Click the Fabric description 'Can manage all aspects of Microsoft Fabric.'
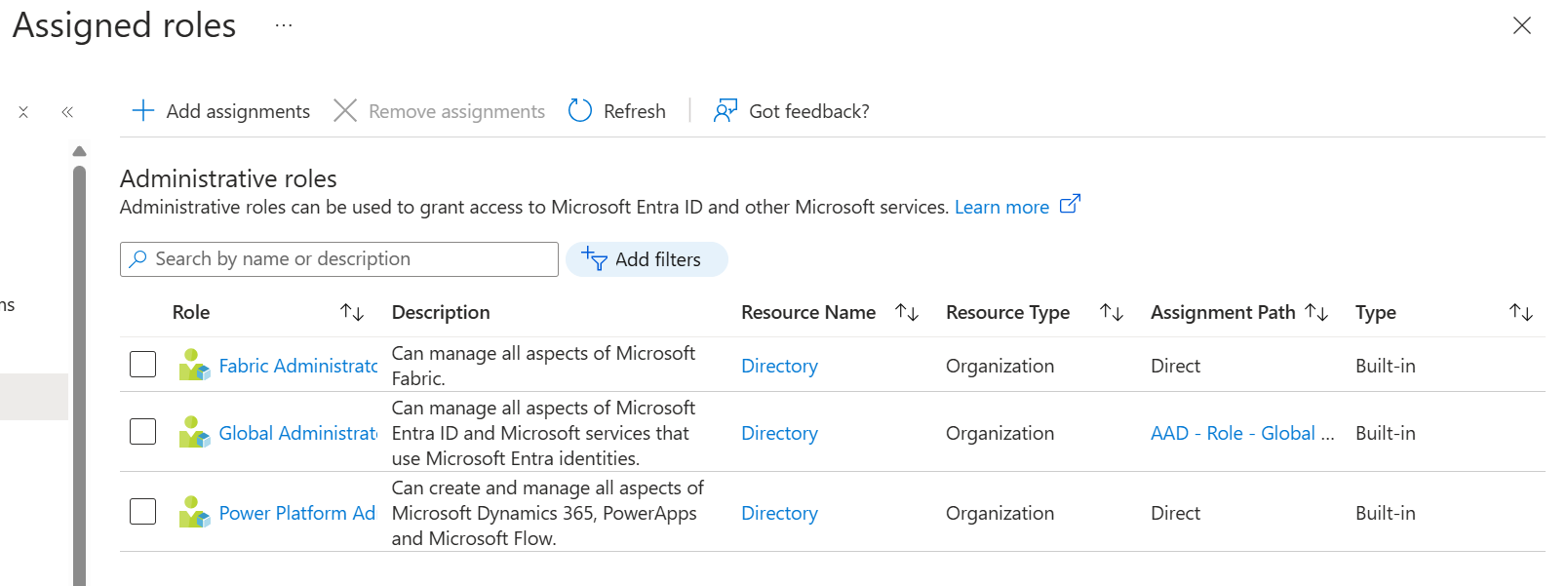This screenshot has width=1568, height=586. click(543, 366)
